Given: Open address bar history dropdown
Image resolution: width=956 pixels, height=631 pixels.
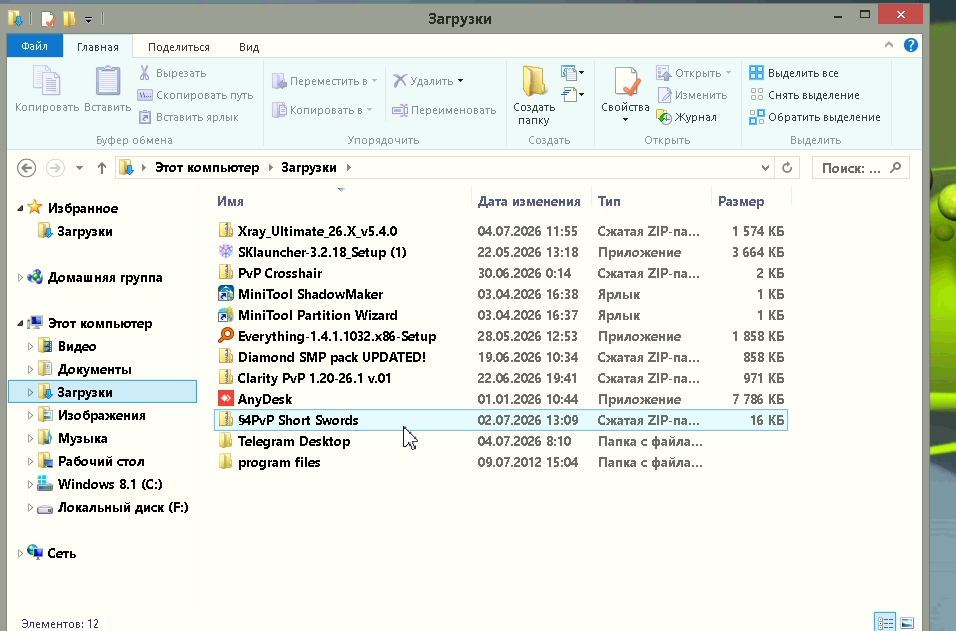Looking at the screenshot, I should (765, 168).
